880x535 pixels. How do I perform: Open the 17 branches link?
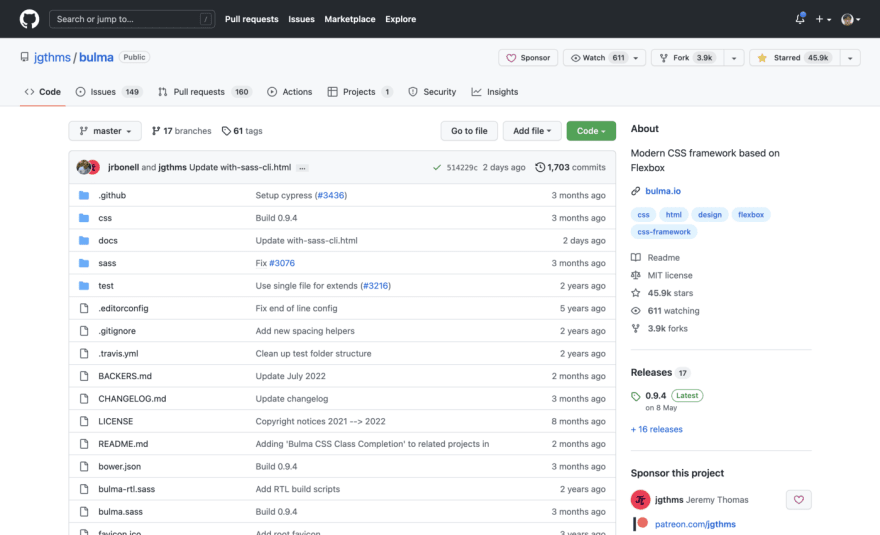pyautogui.click(x=182, y=131)
